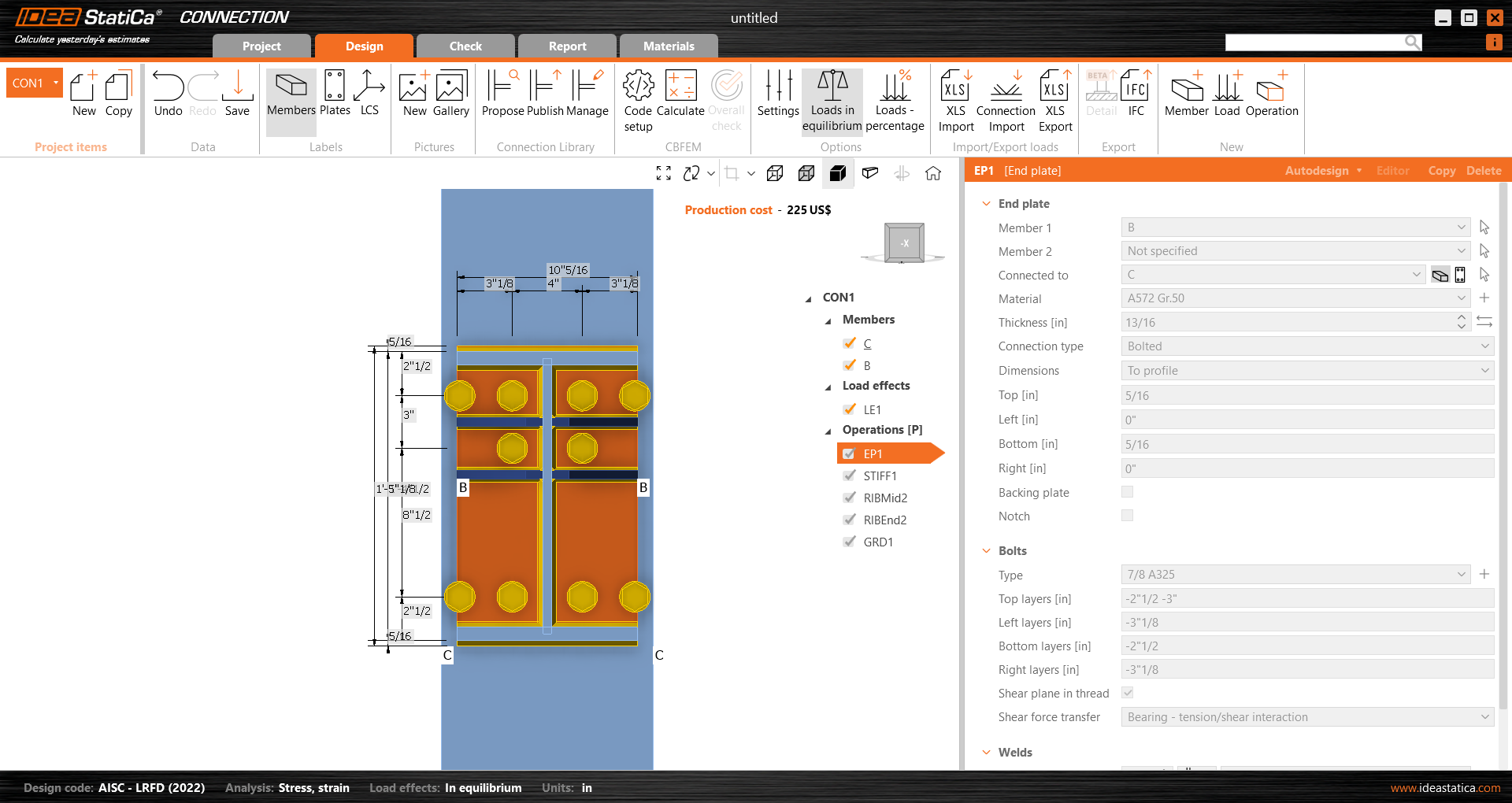This screenshot has width=1512, height=803.
Task: Visit the www.ideastatica.com link
Action: (1445, 788)
